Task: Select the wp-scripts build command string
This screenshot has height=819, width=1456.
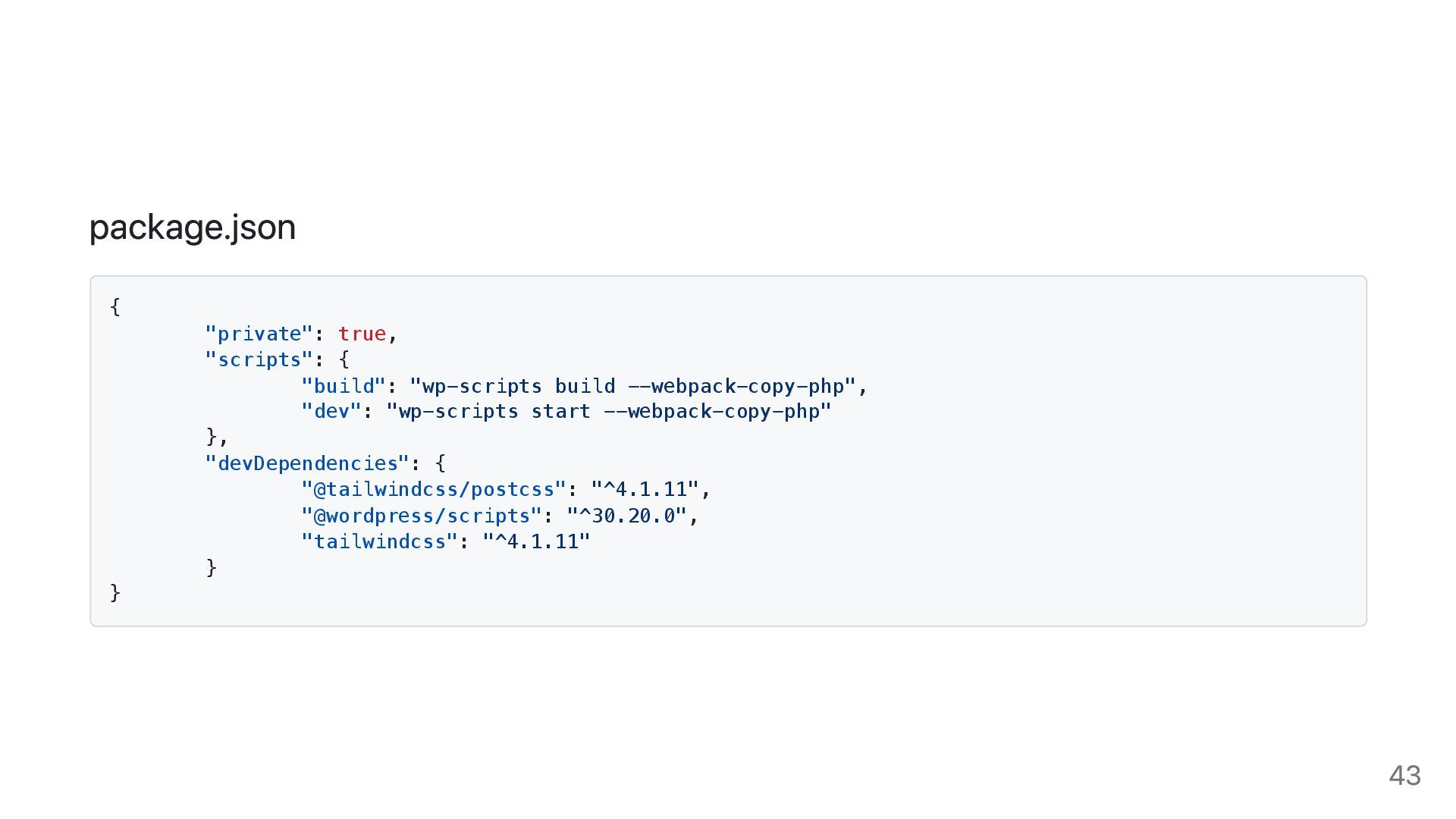Action: coord(632,386)
